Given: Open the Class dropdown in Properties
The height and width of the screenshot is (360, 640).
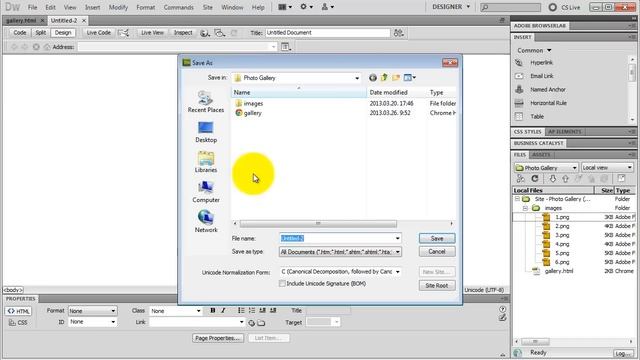Looking at the screenshot, I should pos(176,311).
